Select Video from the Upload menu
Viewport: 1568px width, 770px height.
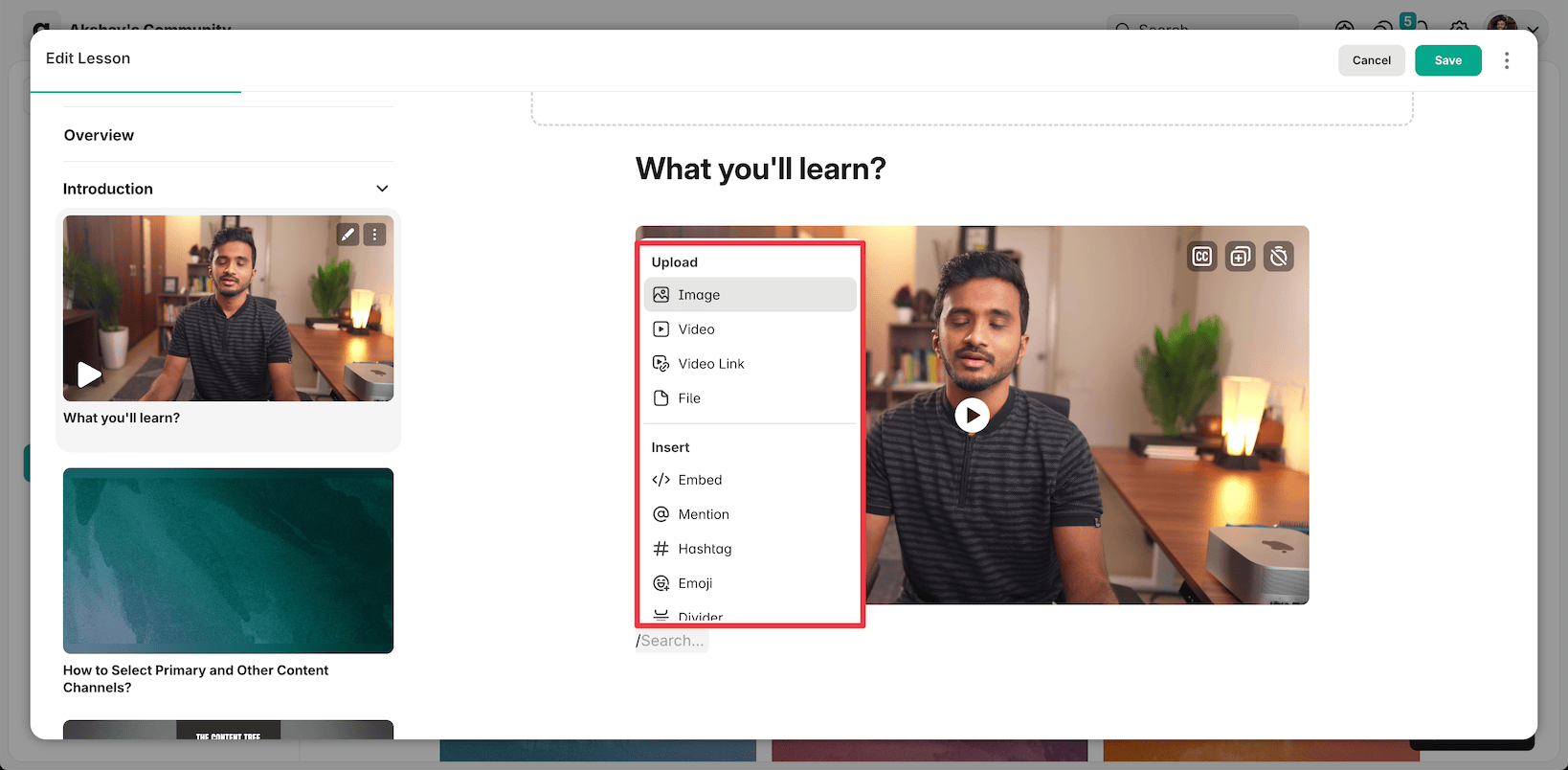696,329
